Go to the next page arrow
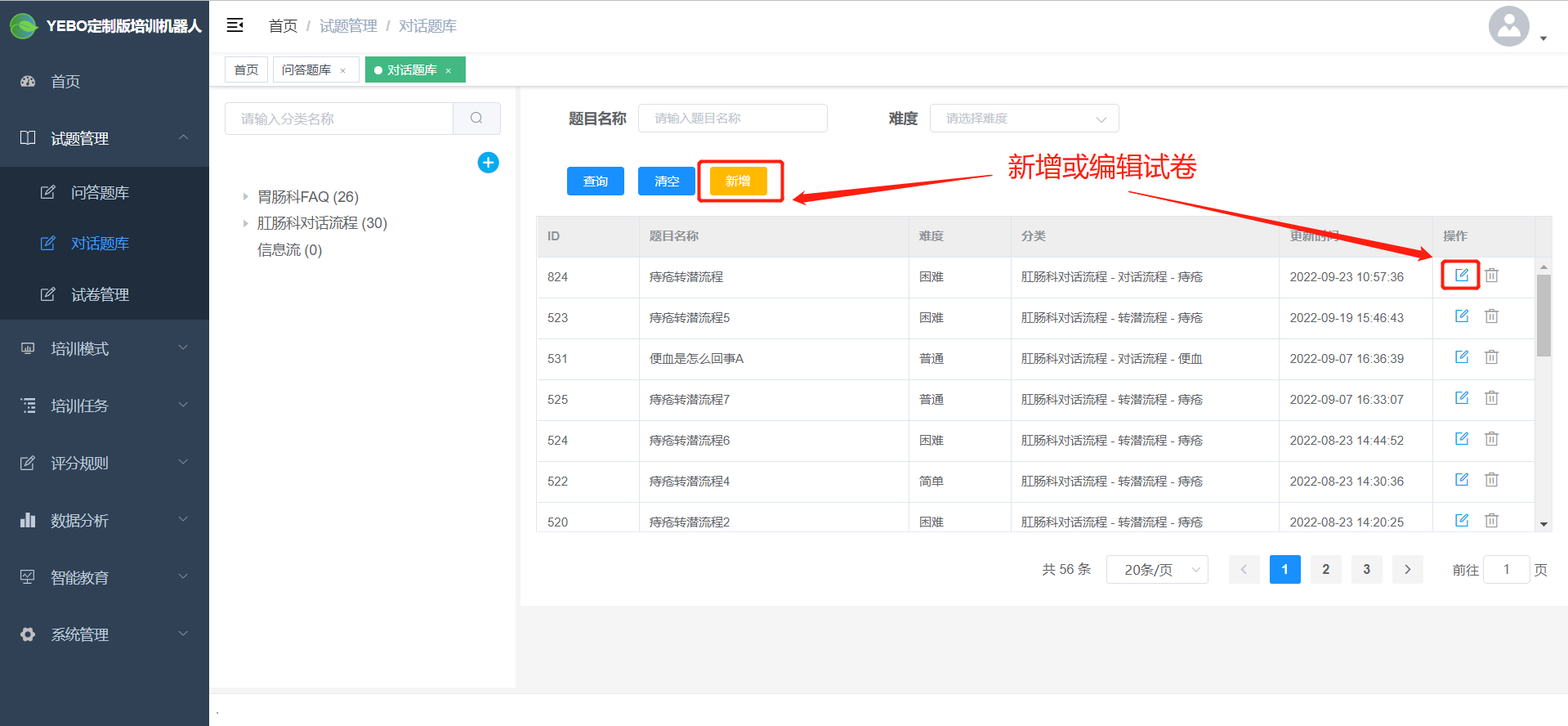 coord(1407,569)
